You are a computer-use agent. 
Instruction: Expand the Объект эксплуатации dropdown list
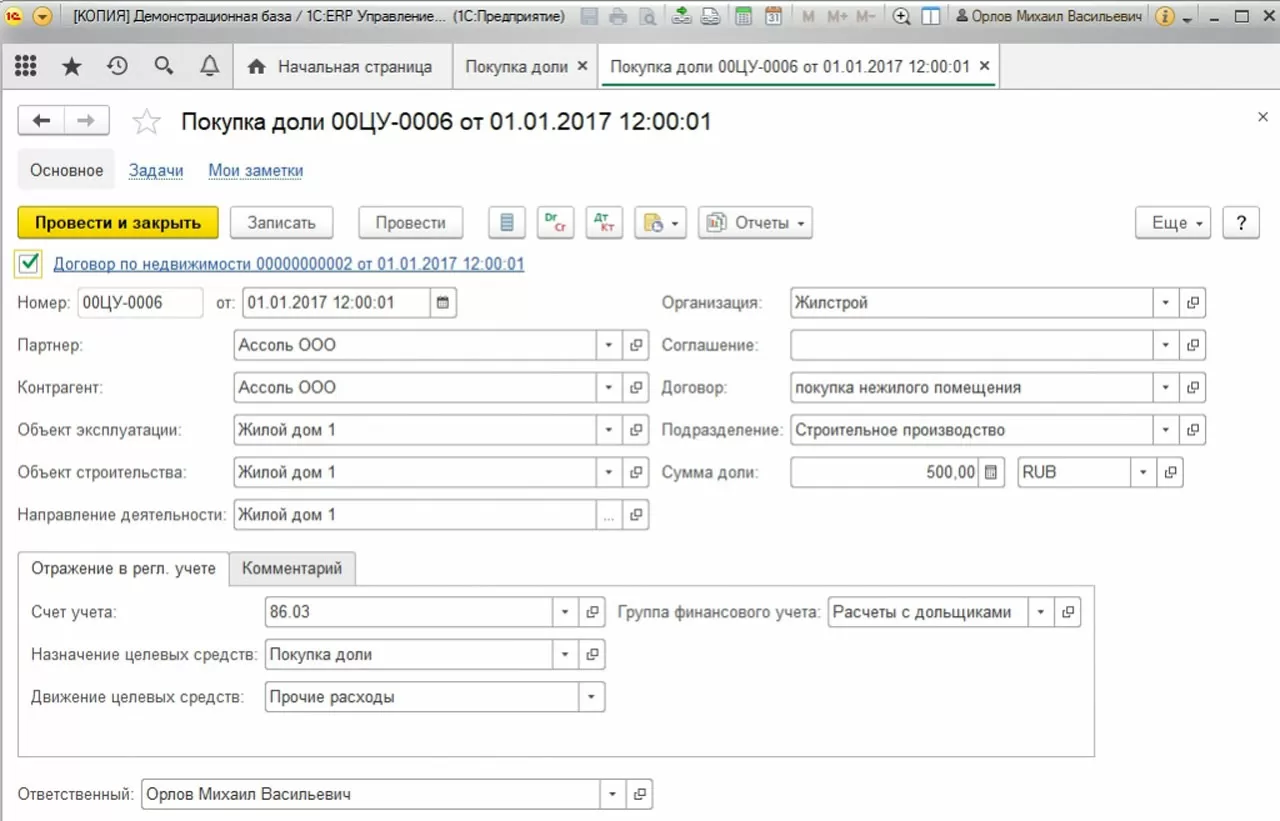[610, 430]
